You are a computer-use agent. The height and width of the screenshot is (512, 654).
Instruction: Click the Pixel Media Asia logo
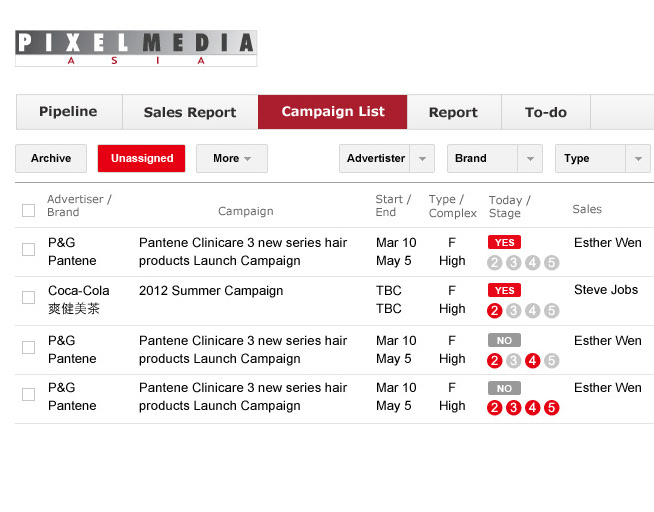136,48
